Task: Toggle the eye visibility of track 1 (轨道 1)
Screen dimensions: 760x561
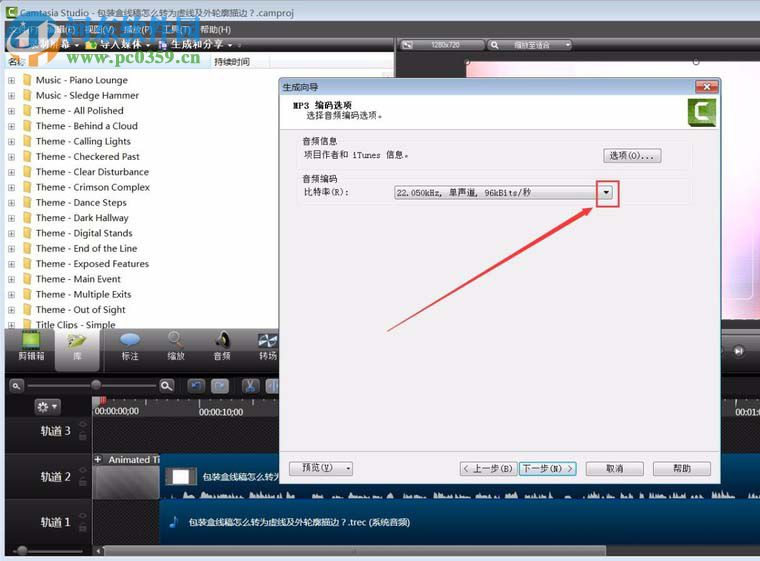Action: 83,515
